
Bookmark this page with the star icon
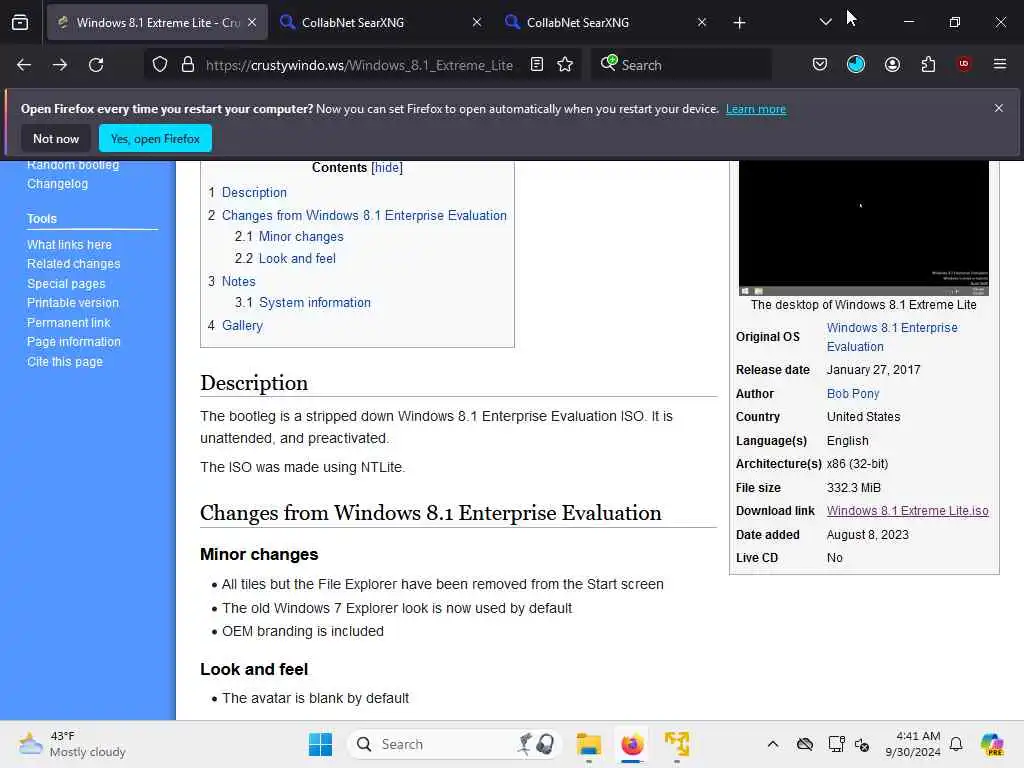[565, 65]
